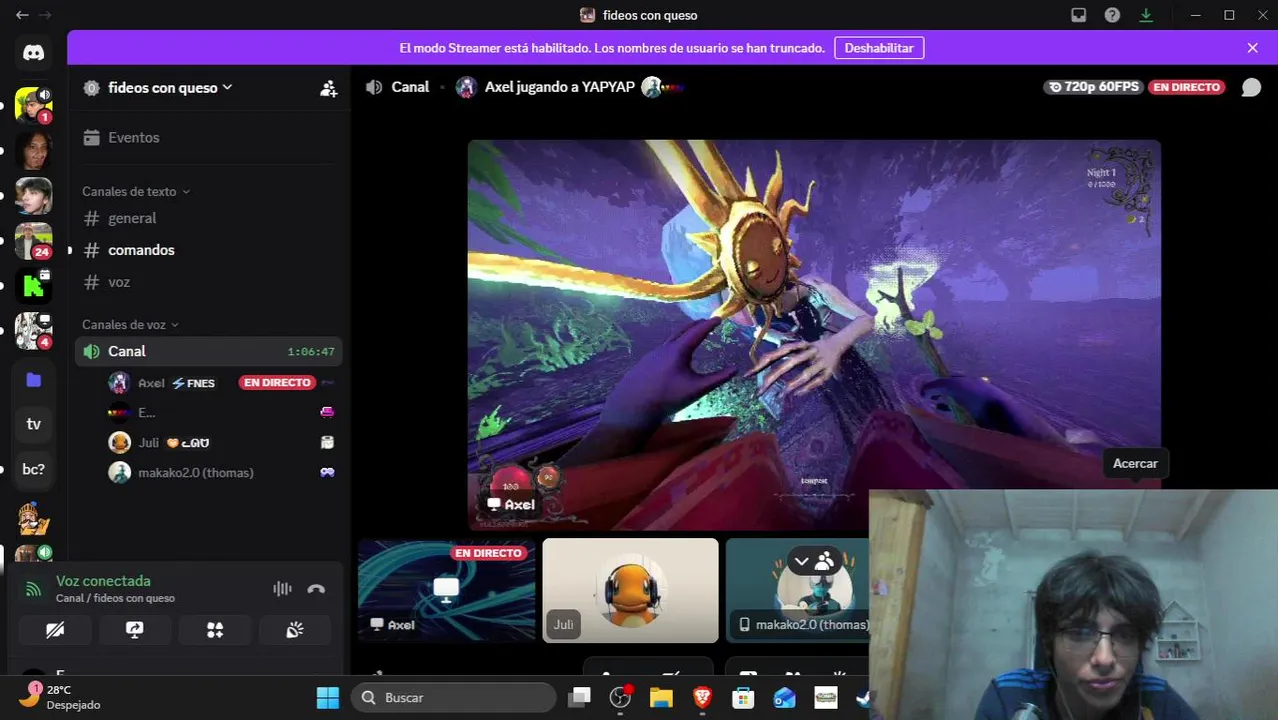
Task: Select the 'Canal' voice channel
Action: (208, 351)
